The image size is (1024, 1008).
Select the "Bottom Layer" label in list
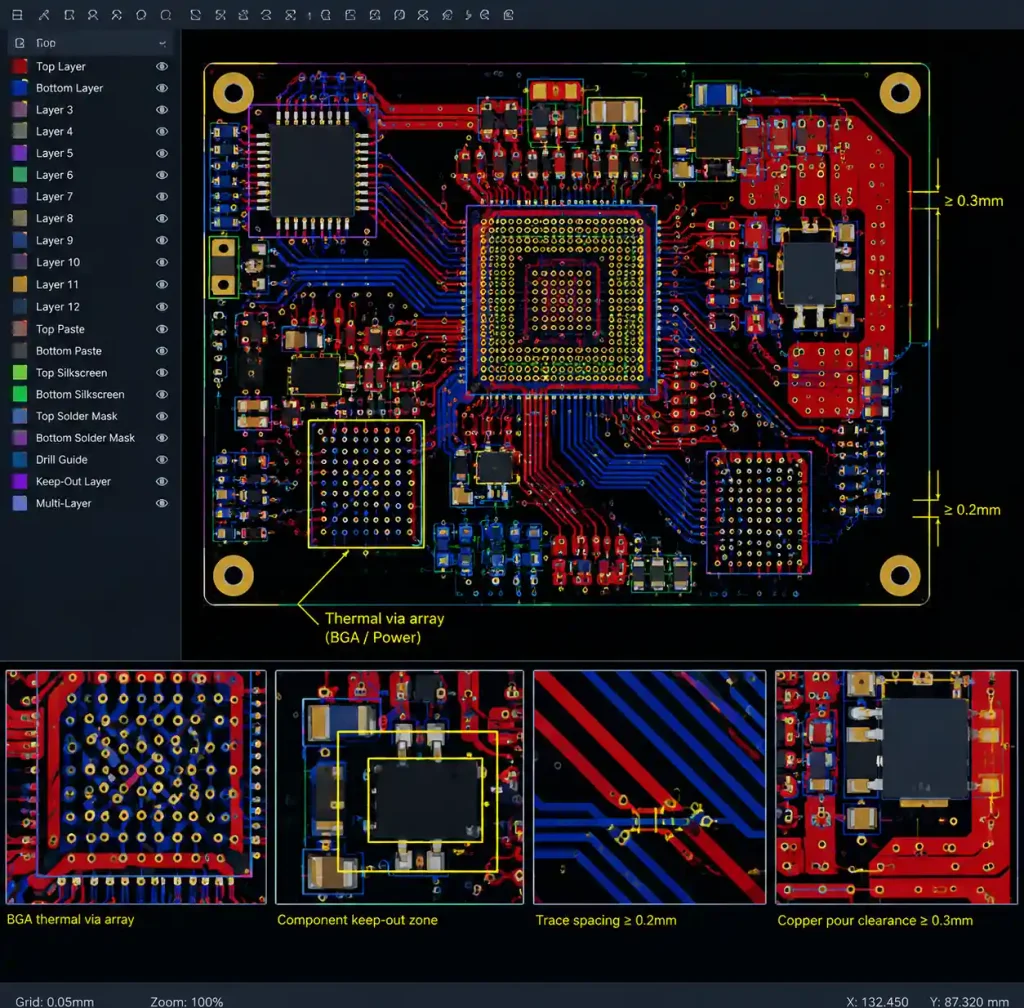point(69,88)
